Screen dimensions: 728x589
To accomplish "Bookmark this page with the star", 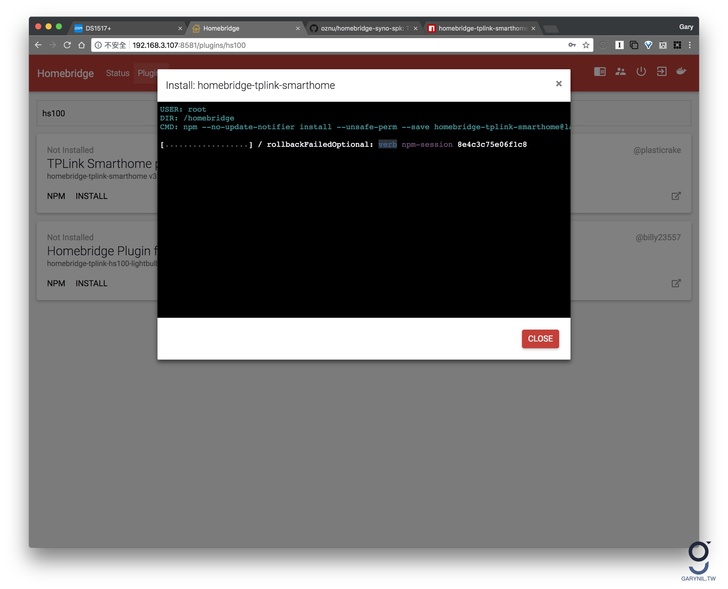I will pos(586,45).
